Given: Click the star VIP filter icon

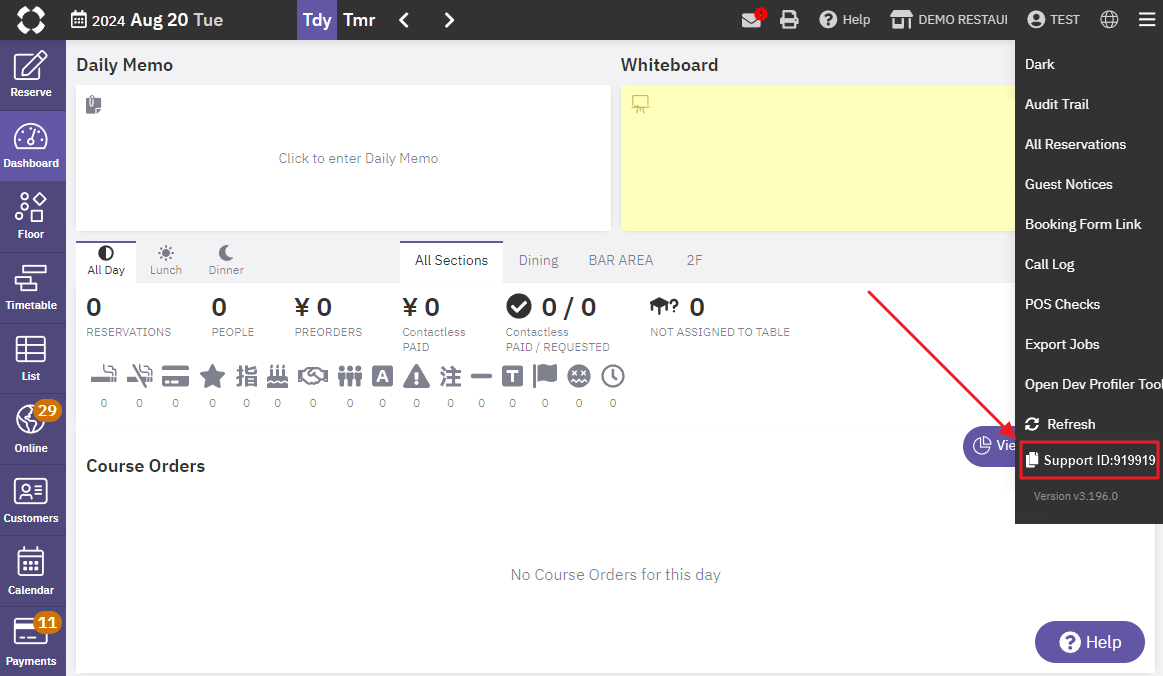Looking at the screenshot, I should [x=212, y=376].
